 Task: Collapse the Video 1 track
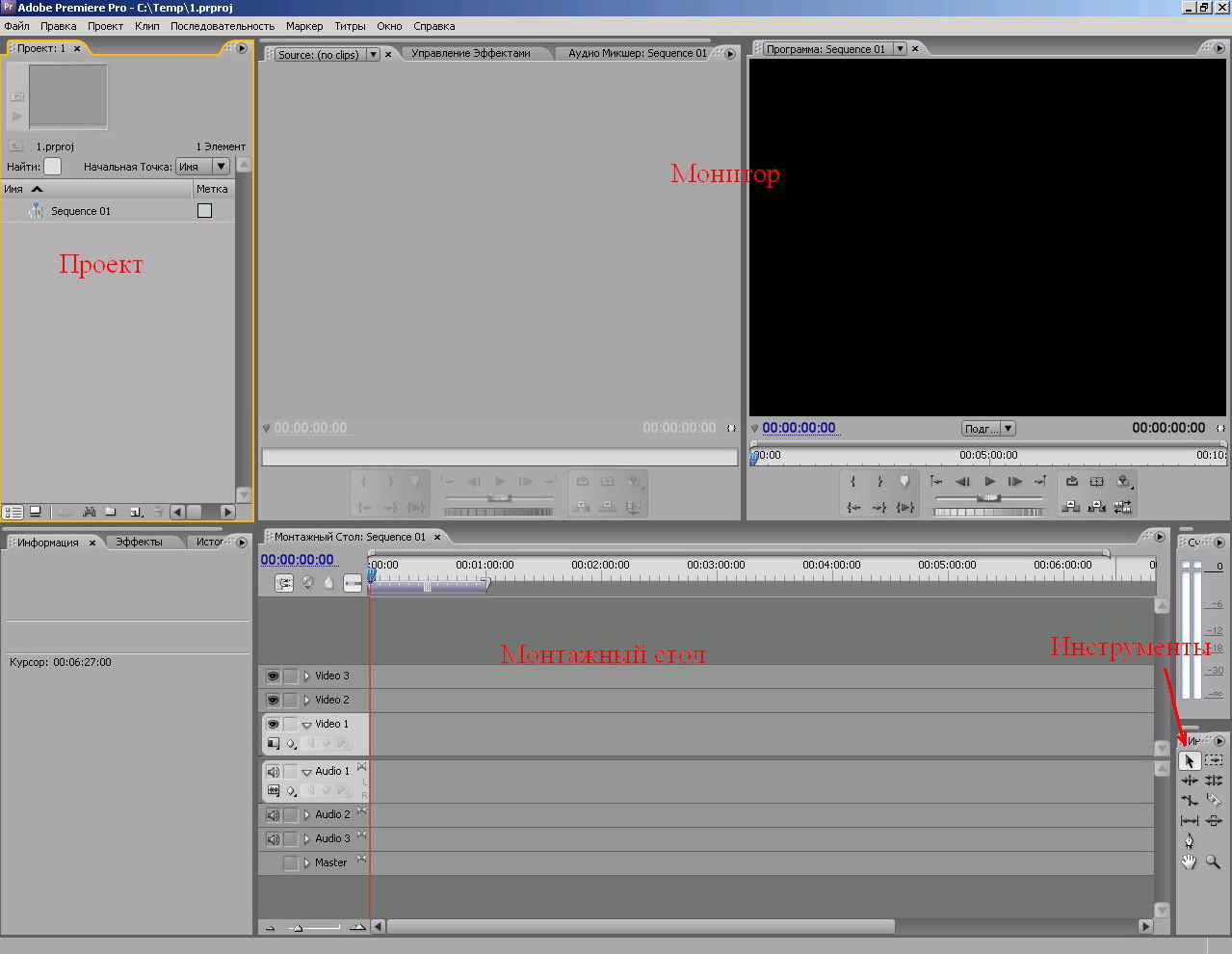(x=306, y=725)
